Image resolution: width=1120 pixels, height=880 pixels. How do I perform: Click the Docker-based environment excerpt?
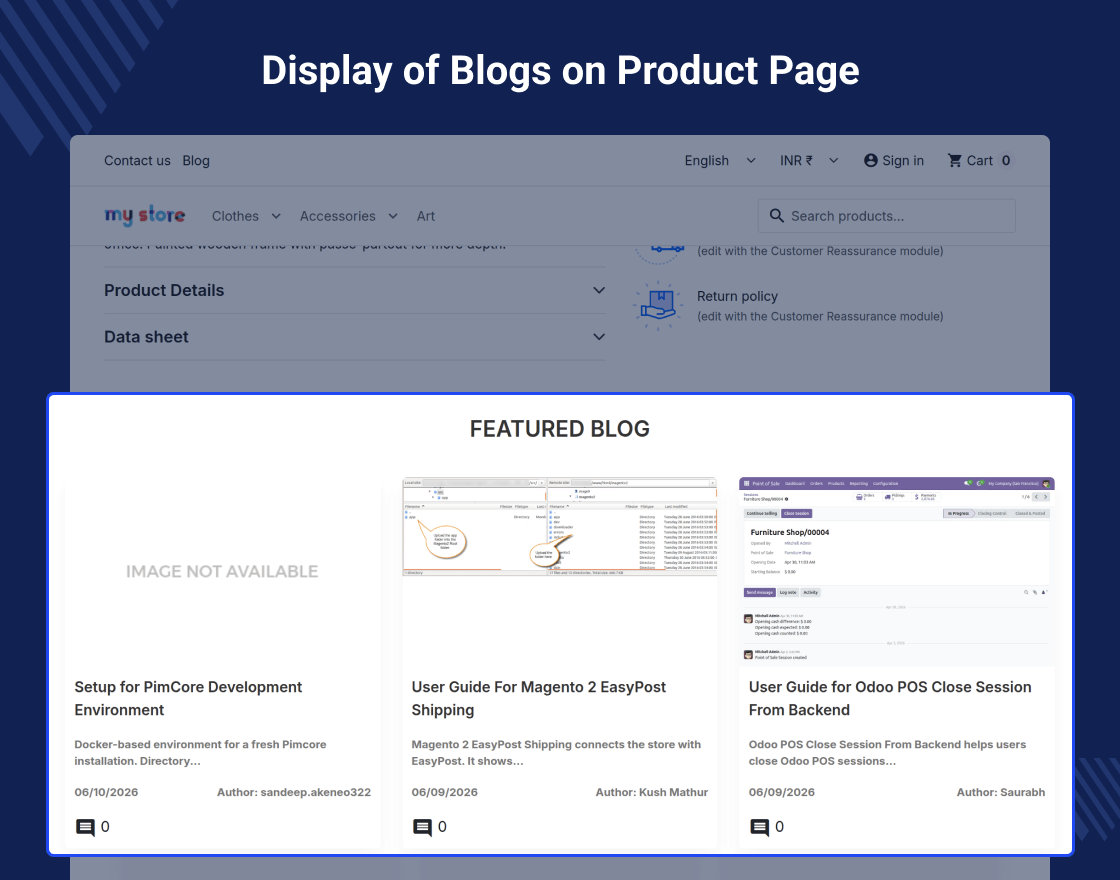(x=200, y=753)
